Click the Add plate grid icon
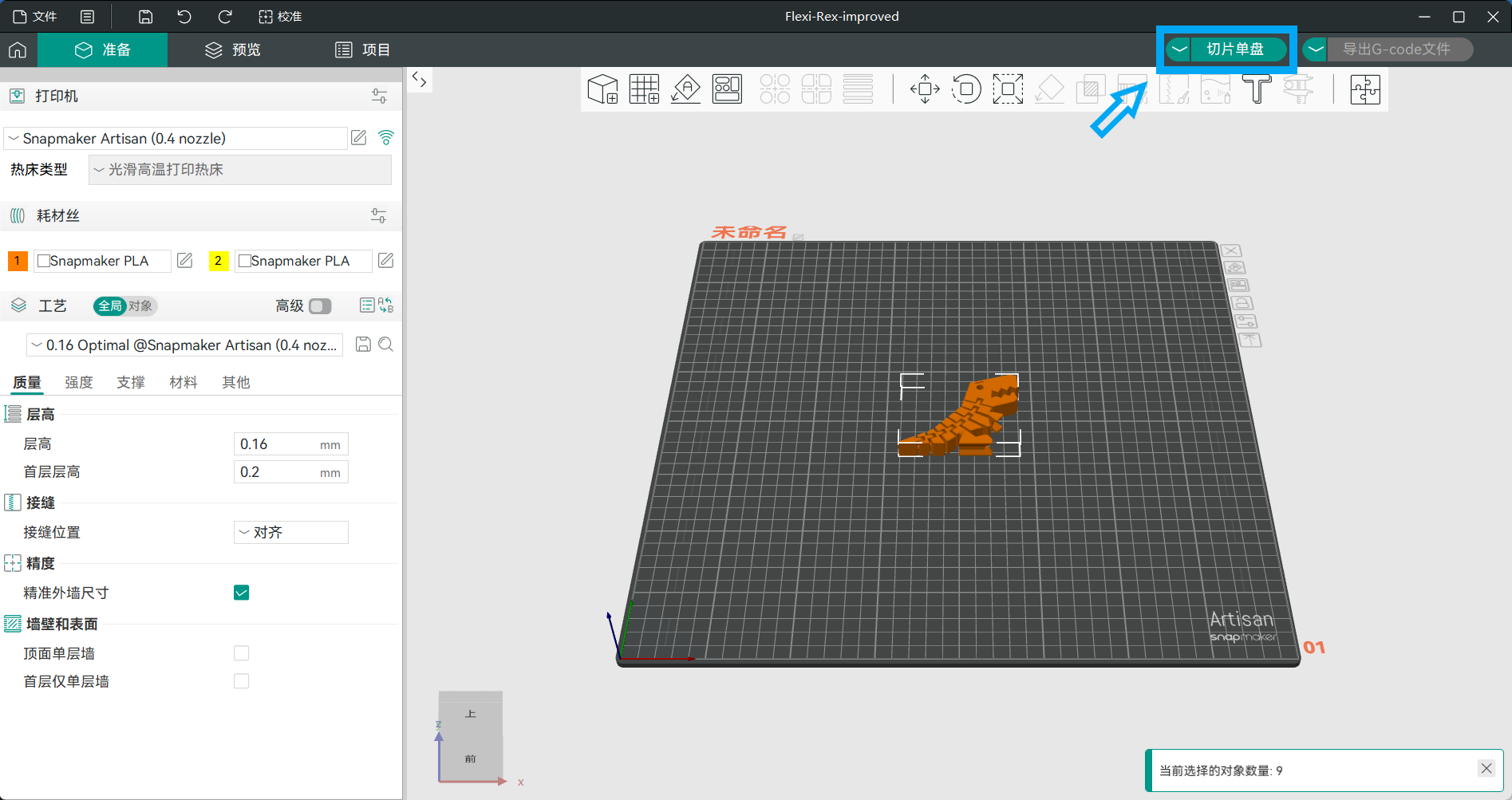The width and height of the screenshot is (1512, 800). [644, 89]
